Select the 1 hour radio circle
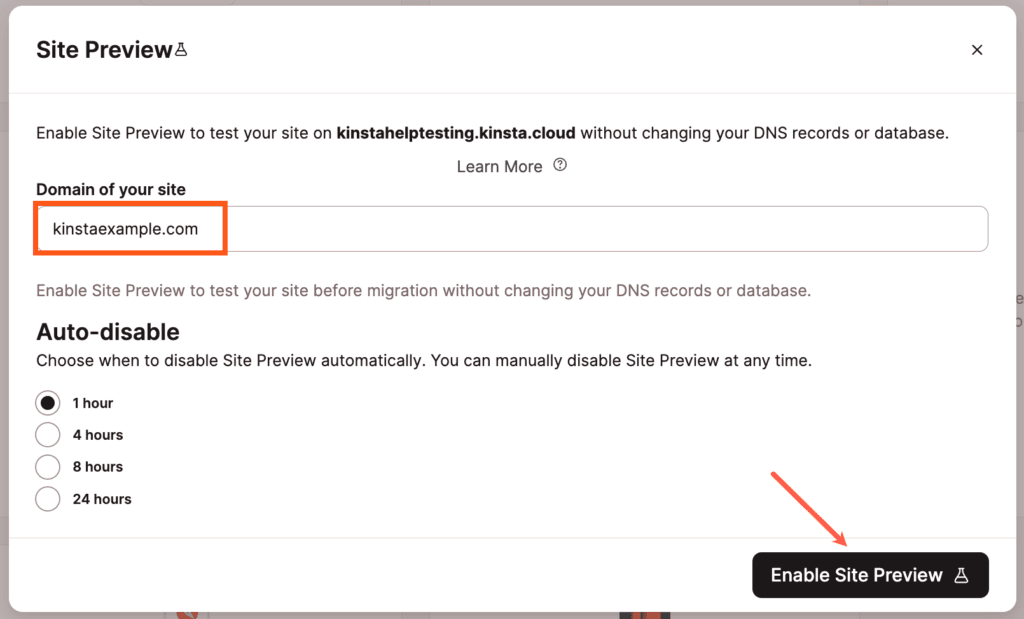This screenshot has width=1024, height=619. click(47, 403)
